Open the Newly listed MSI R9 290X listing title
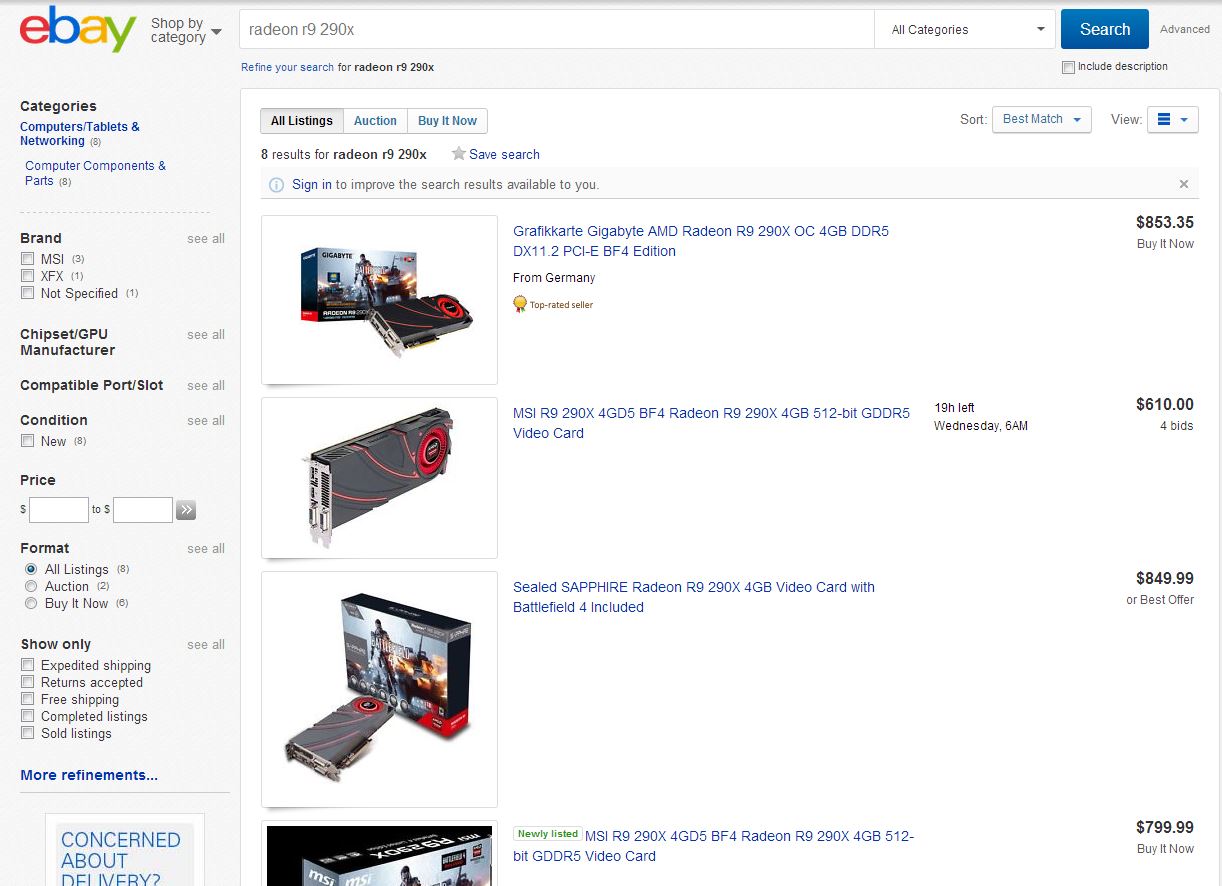 pos(714,846)
